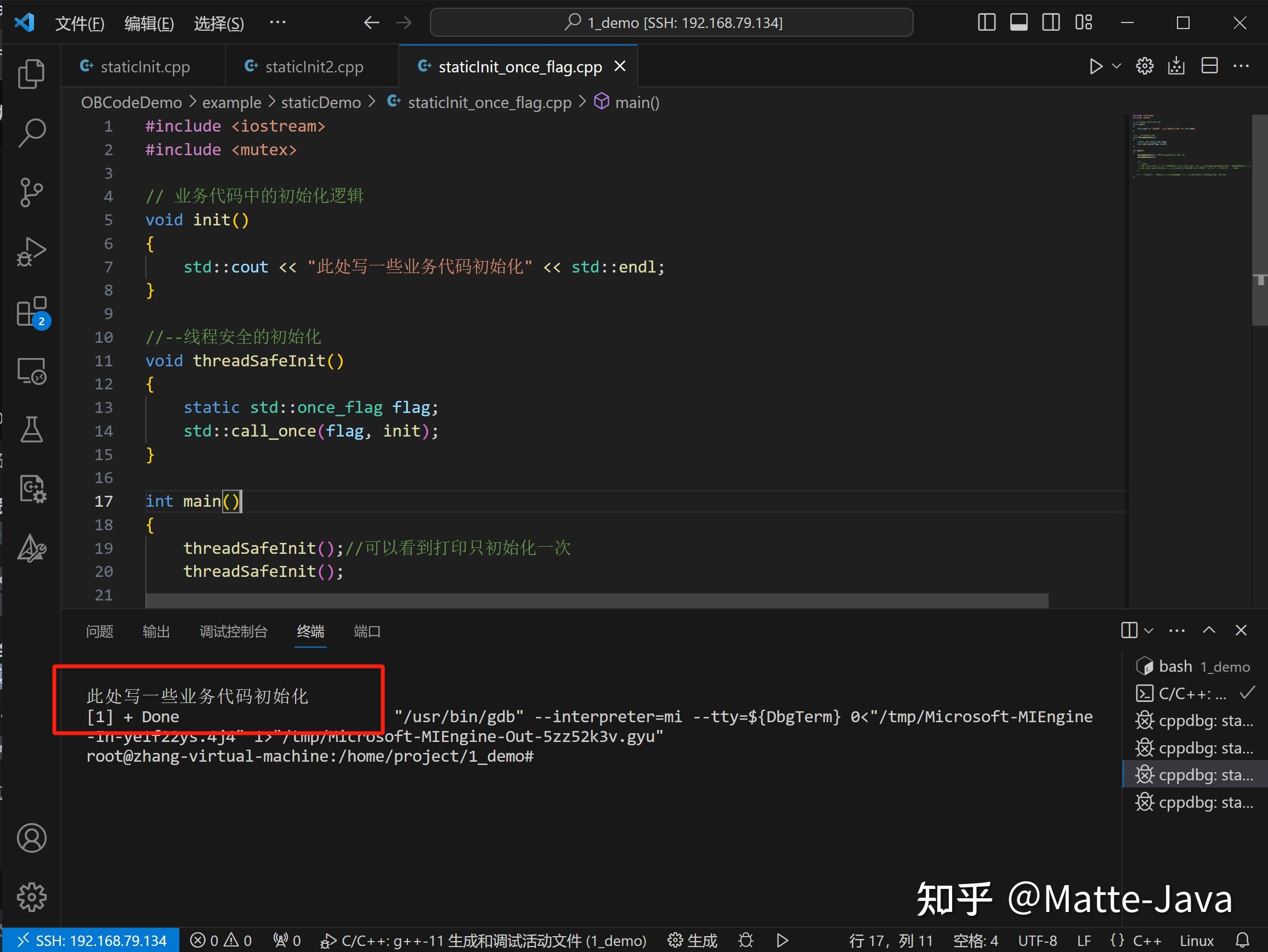
Task: Open the Extensions view
Action: 31,313
